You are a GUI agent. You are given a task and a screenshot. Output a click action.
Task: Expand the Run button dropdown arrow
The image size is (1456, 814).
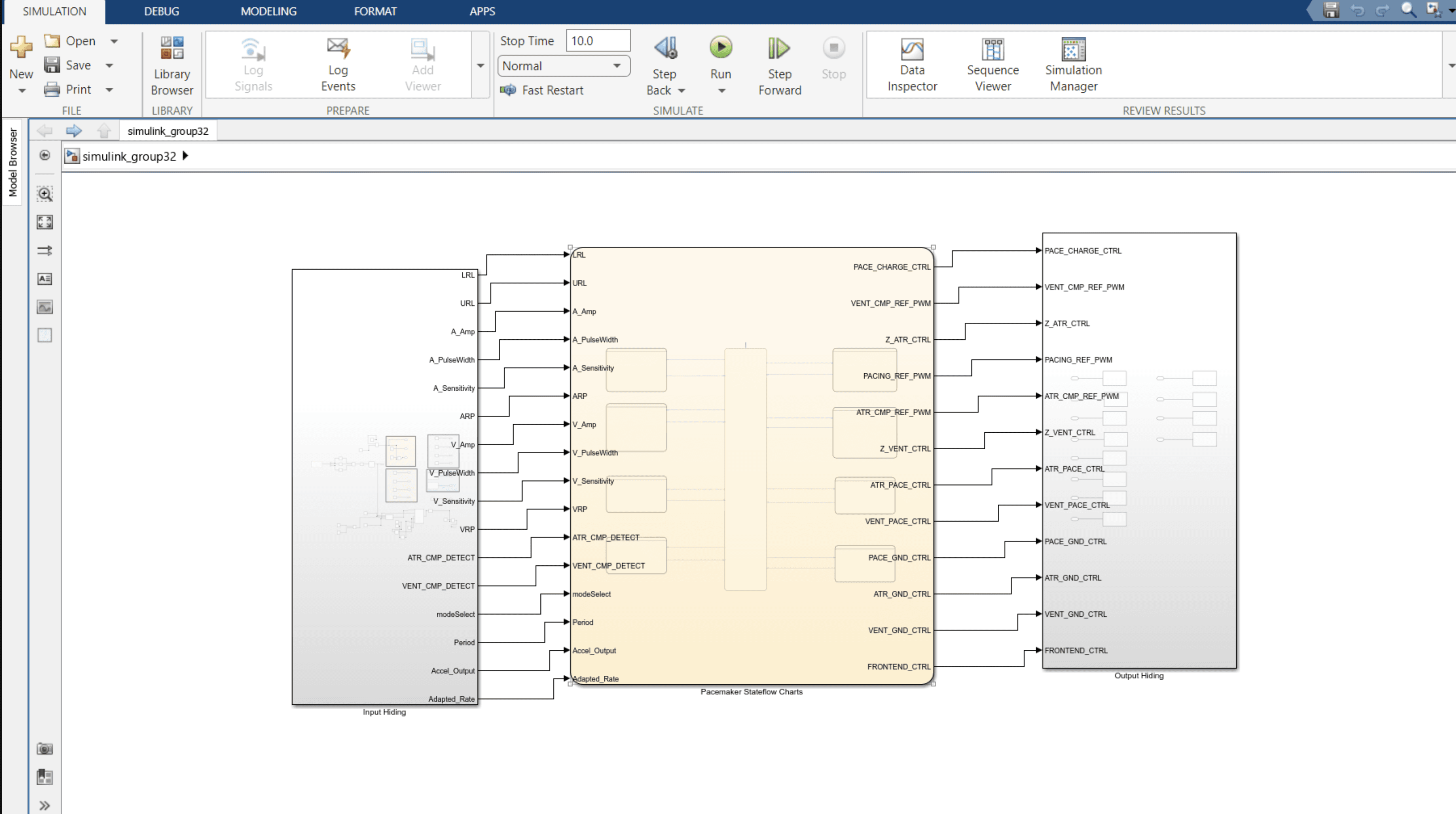click(721, 91)
